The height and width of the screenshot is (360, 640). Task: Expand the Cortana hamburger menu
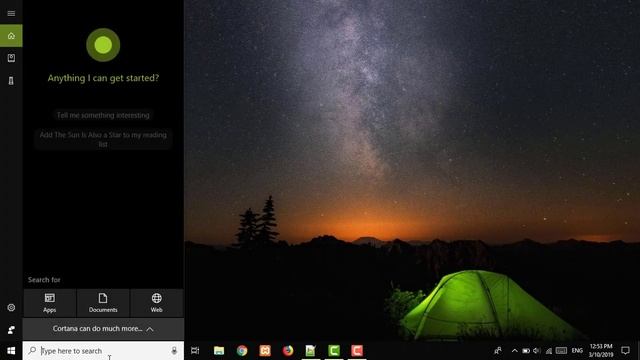(11, 13)
